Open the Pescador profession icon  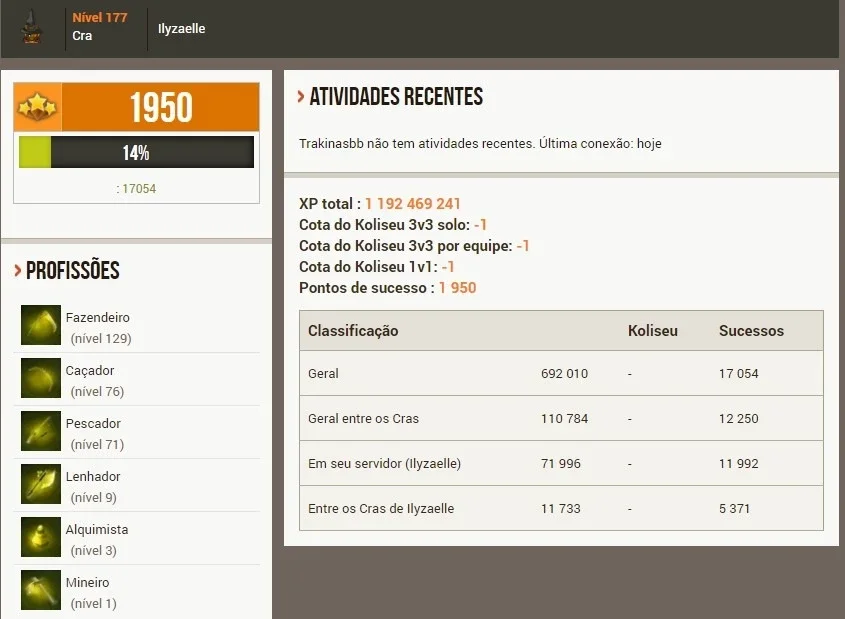41,431
